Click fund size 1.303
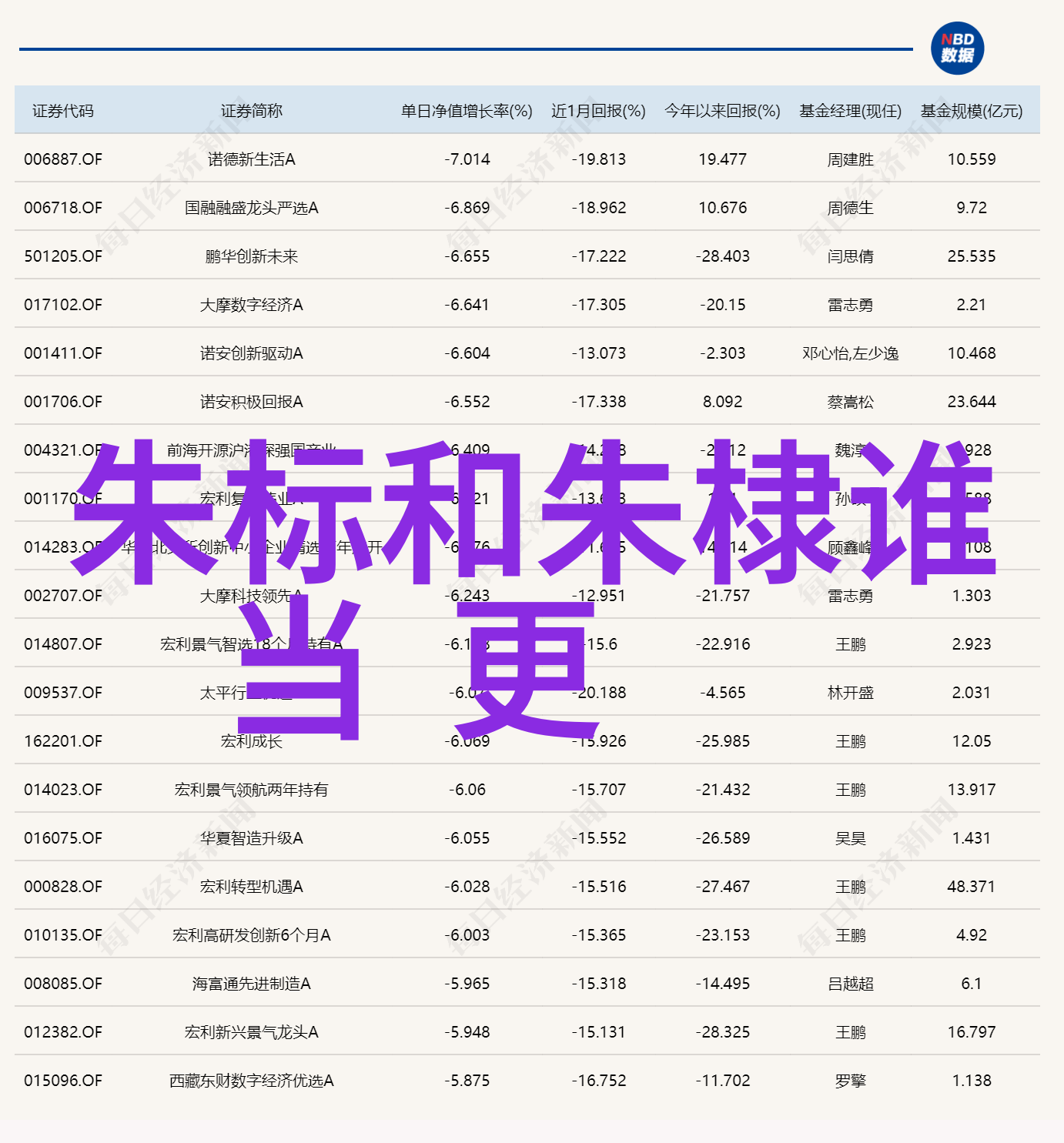The width and height of the screenshot is (1064, 1143). click(x=972, y=596)
